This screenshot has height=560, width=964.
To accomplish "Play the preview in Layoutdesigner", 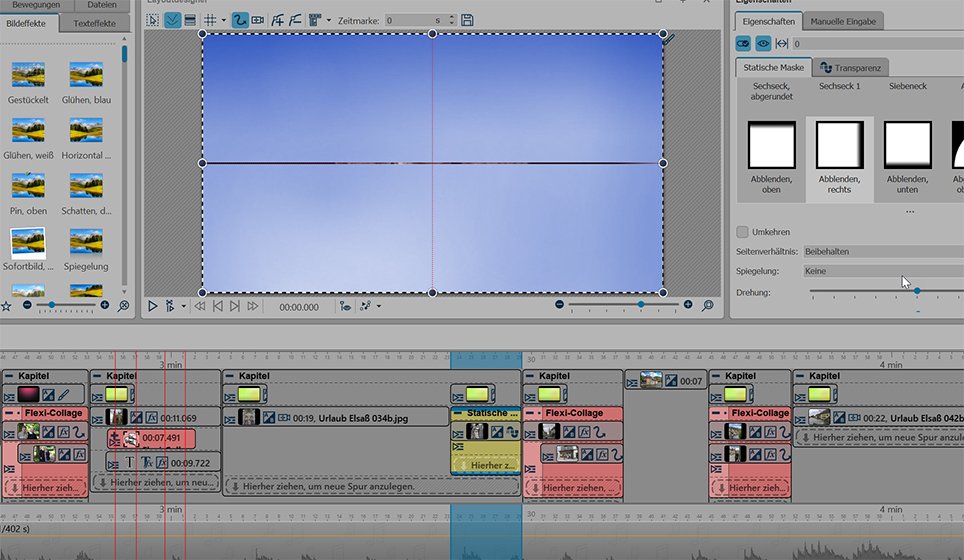I will tap(153, 306).
